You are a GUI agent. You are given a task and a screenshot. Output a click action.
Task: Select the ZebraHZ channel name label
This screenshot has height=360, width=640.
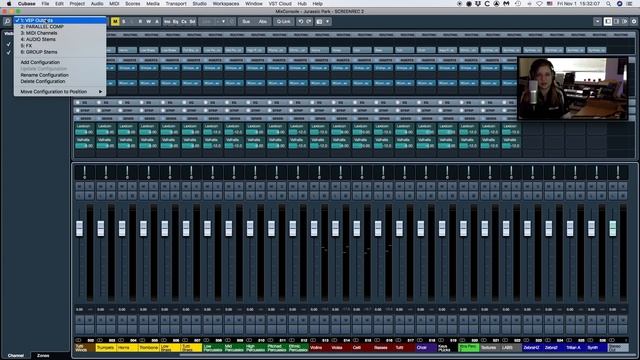532,348
